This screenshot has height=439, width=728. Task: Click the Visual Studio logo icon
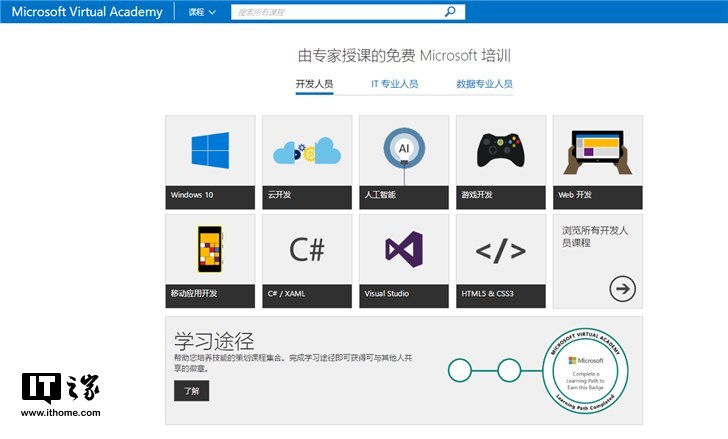(x=404, y=249)
